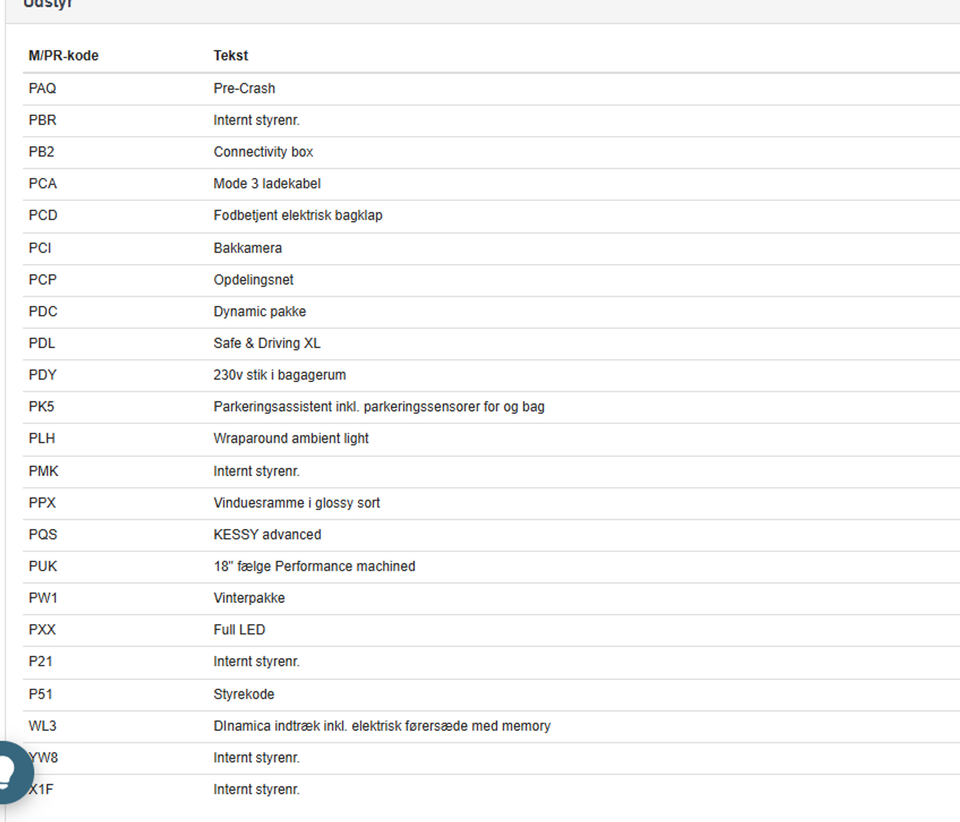Screen dimensions: 960x822
Task: Click the lightbulb help widget icon
Action: click(x=10, y=771)
